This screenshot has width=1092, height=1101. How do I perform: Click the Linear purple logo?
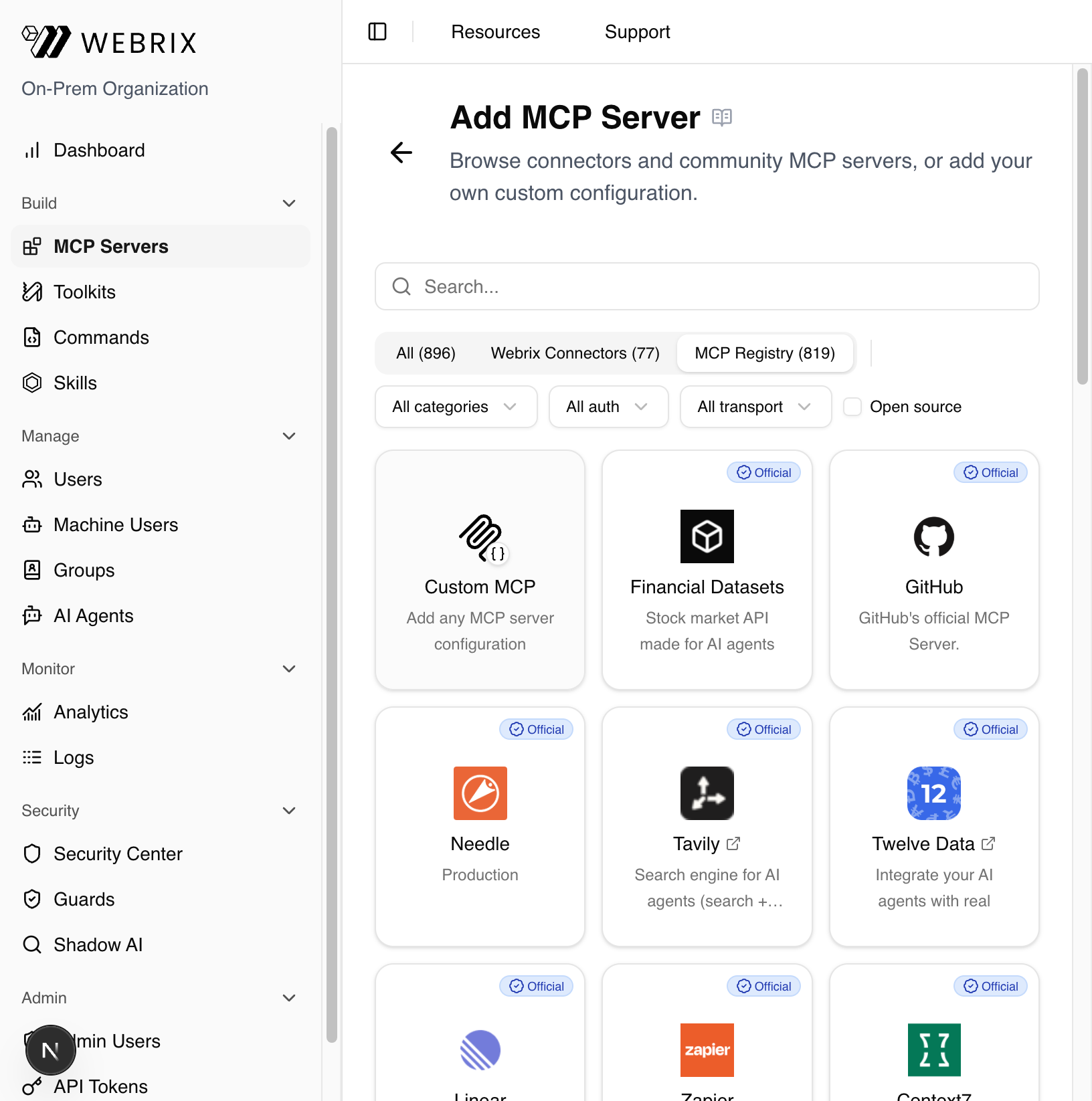click(480, 1050)
